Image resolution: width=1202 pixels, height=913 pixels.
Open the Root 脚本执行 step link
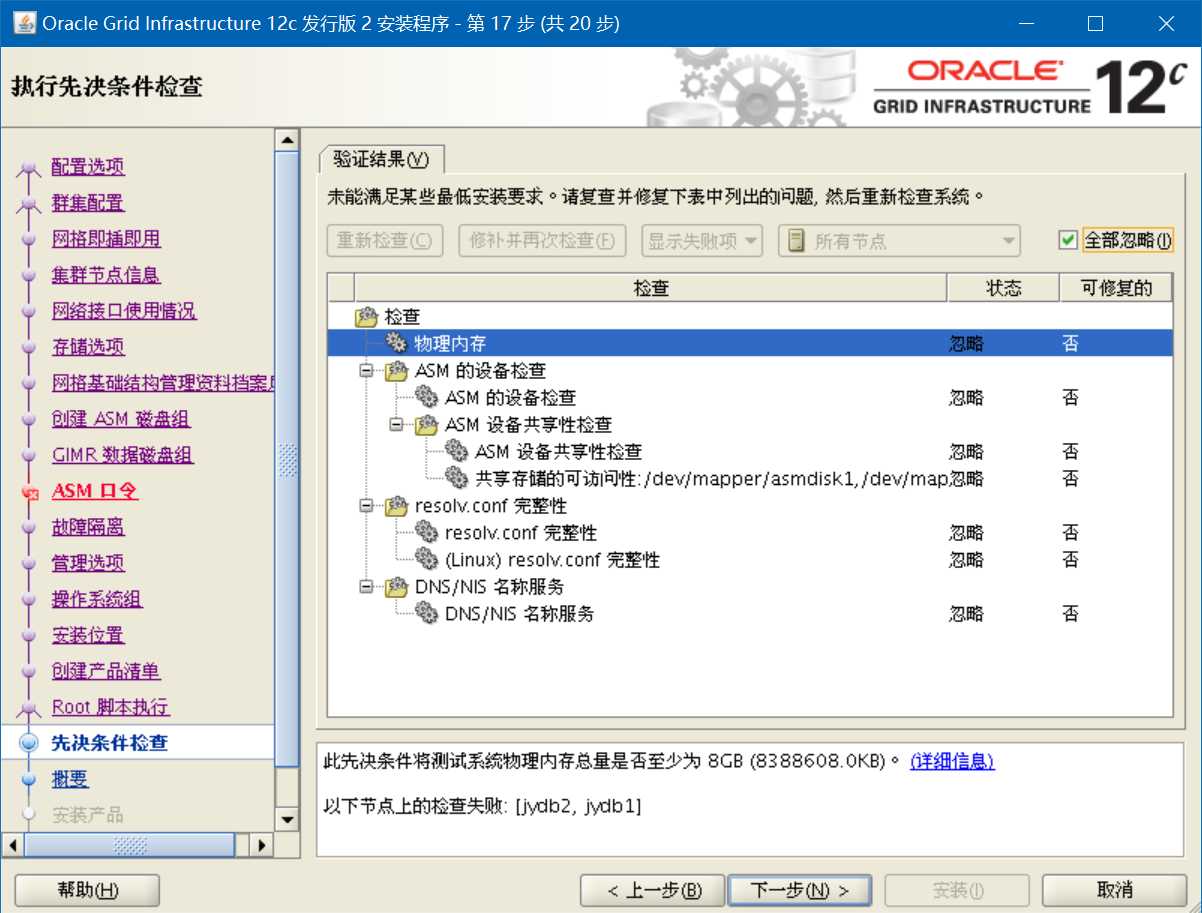click(x=111, y=707)
